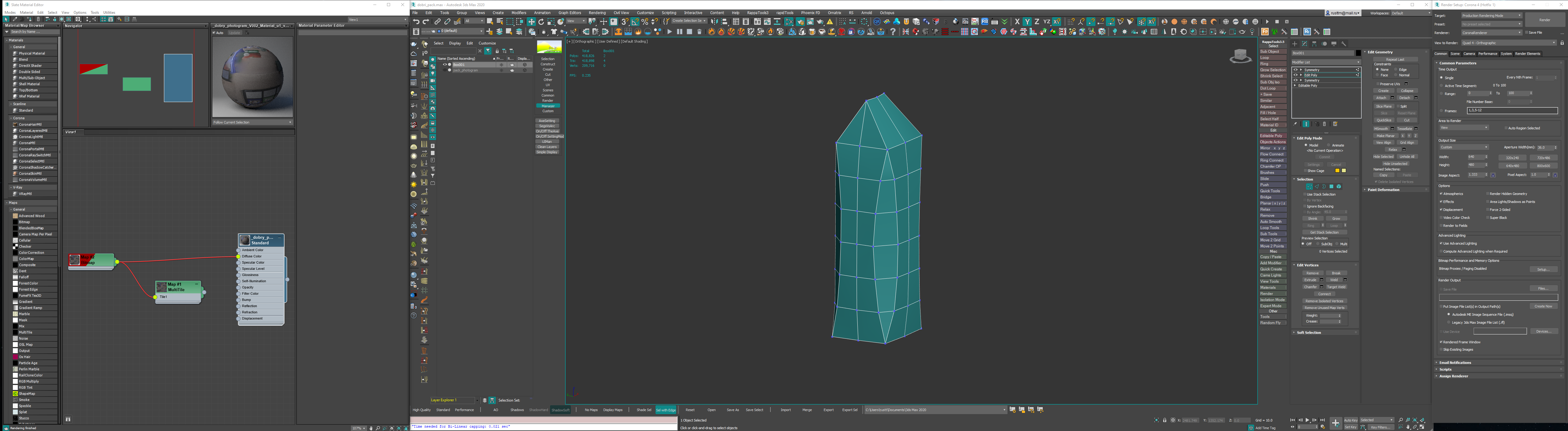Open the Display command panel icon

[x=1334, y=44]
